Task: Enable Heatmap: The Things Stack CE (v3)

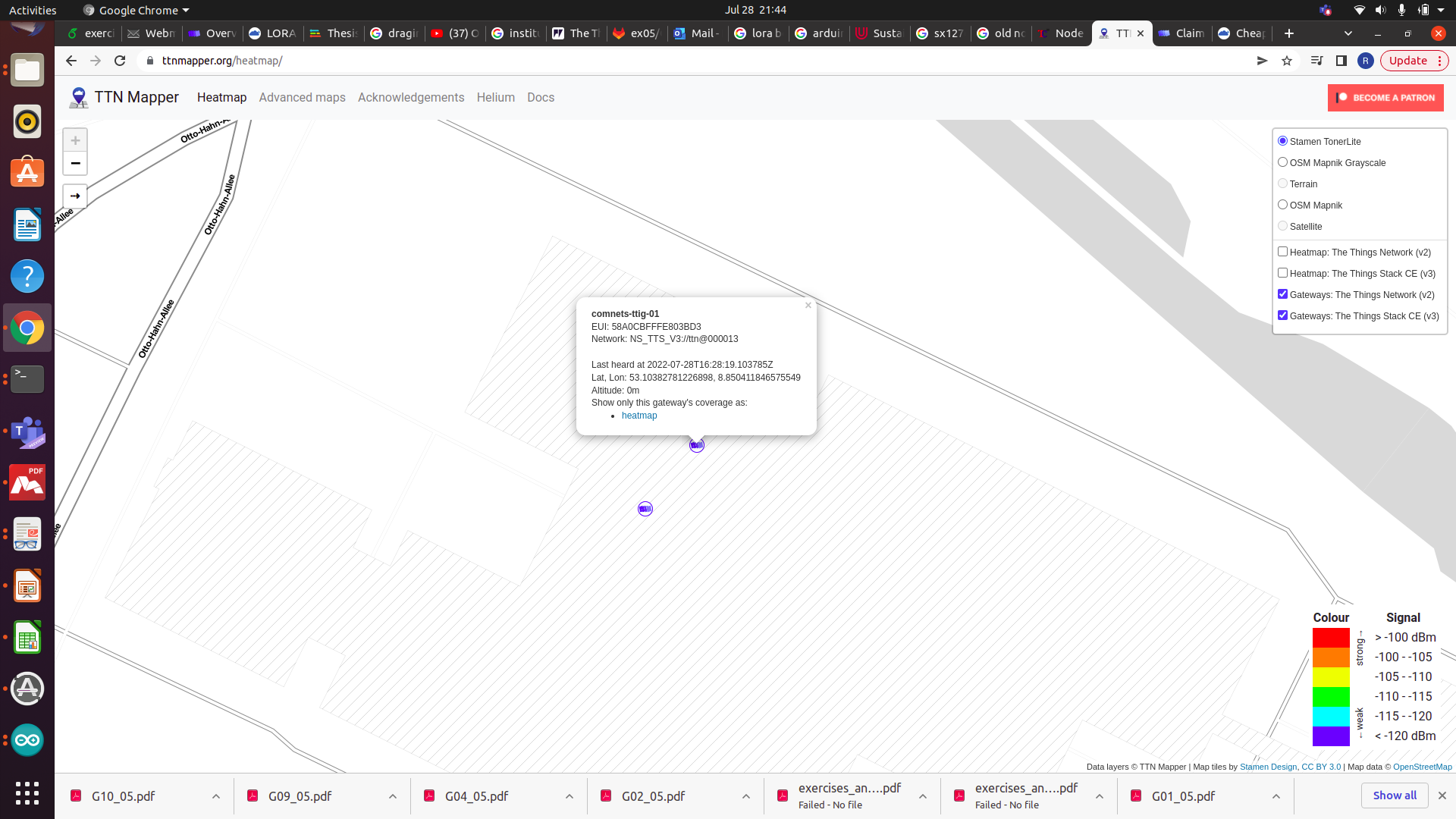Action: 1283,273
